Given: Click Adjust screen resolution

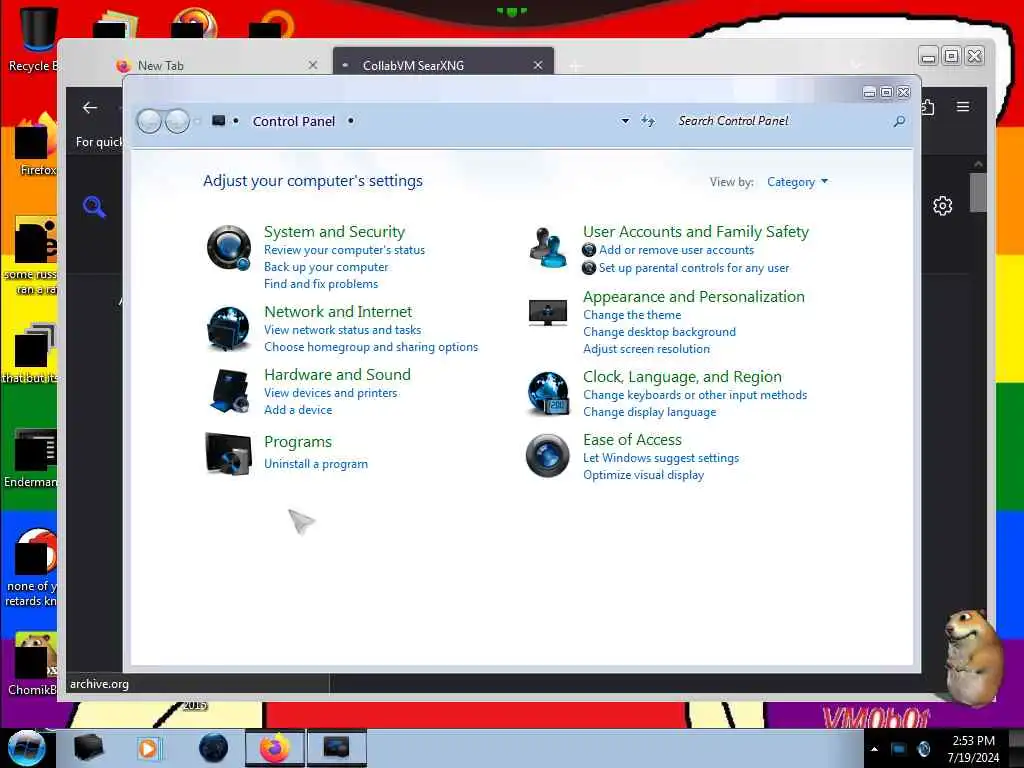Looking at the screenshot, I should click(646, 349).
